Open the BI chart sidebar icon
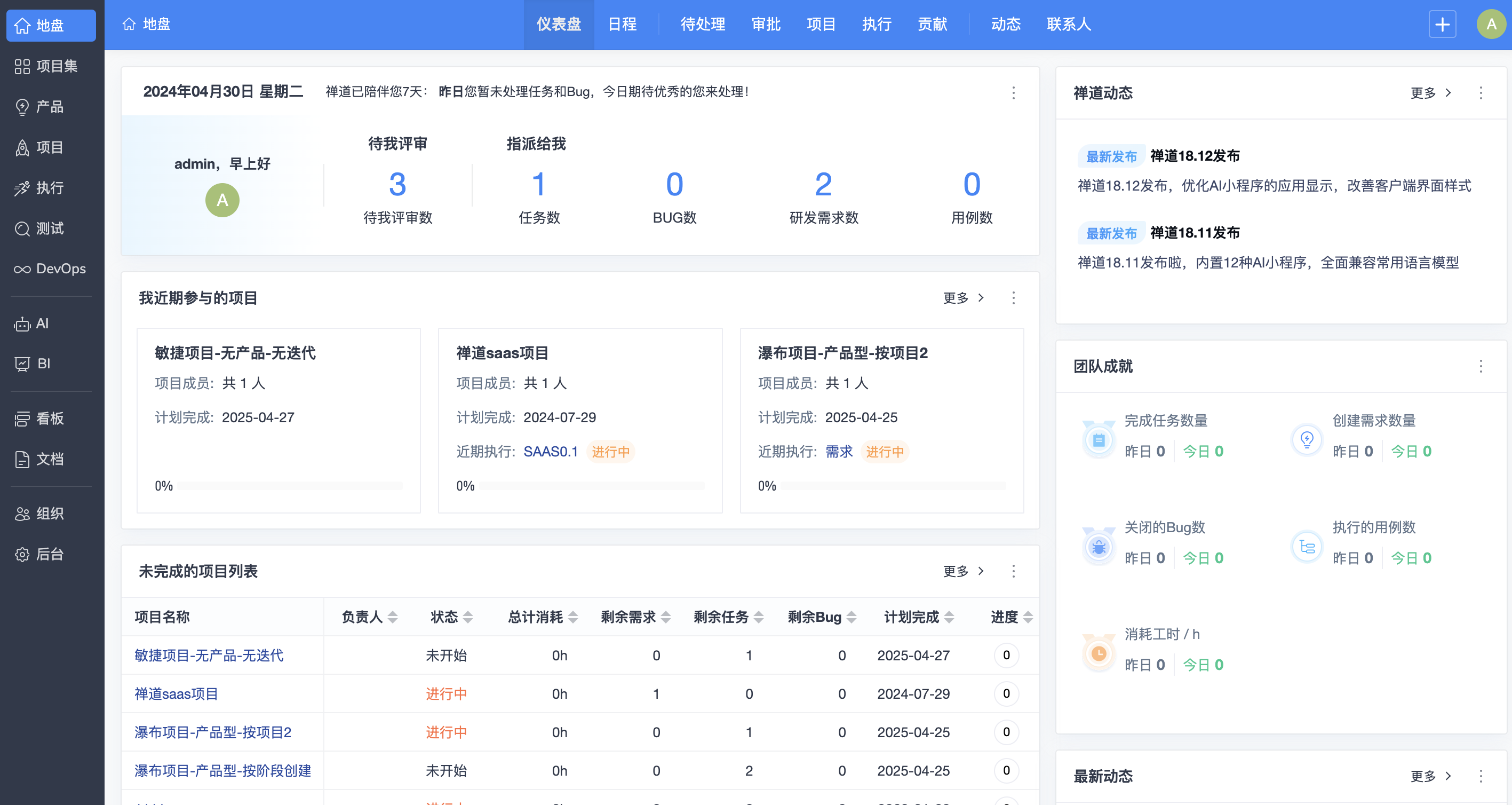The height and width of the screenshot is (805, 1512). pyautogui.click(x=22, y=364)
